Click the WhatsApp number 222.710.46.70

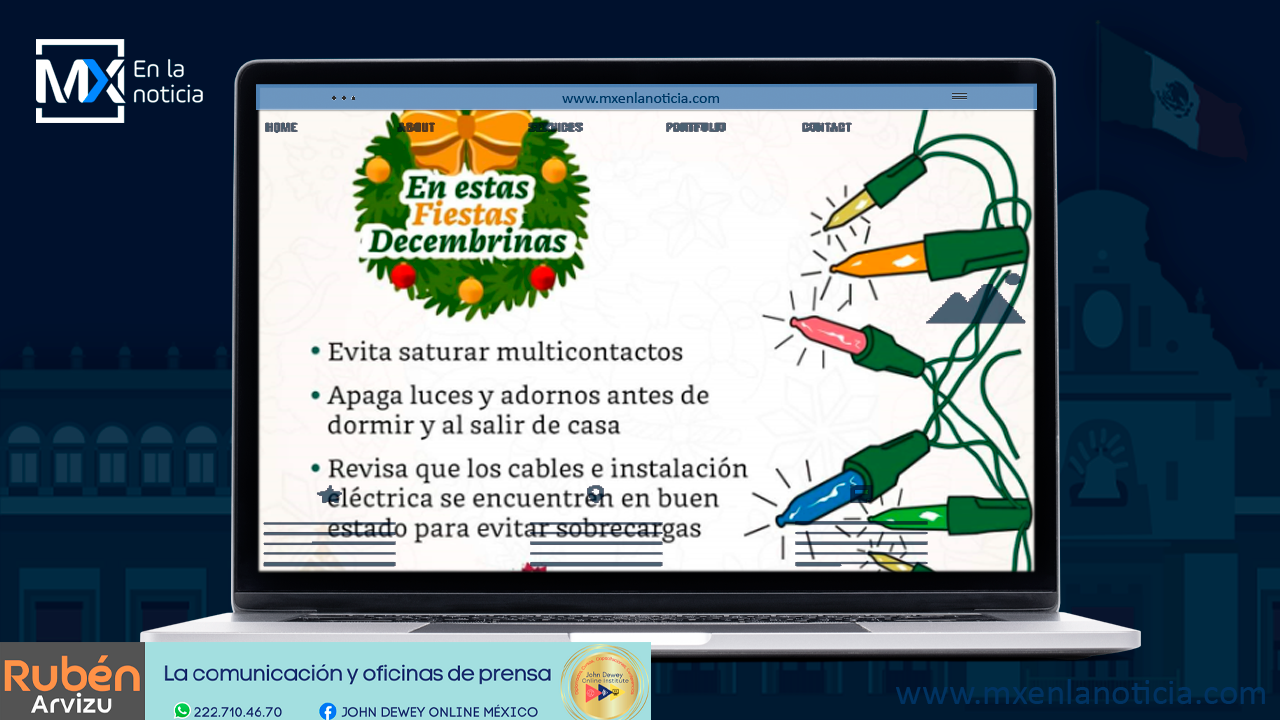tap(238, 712)
